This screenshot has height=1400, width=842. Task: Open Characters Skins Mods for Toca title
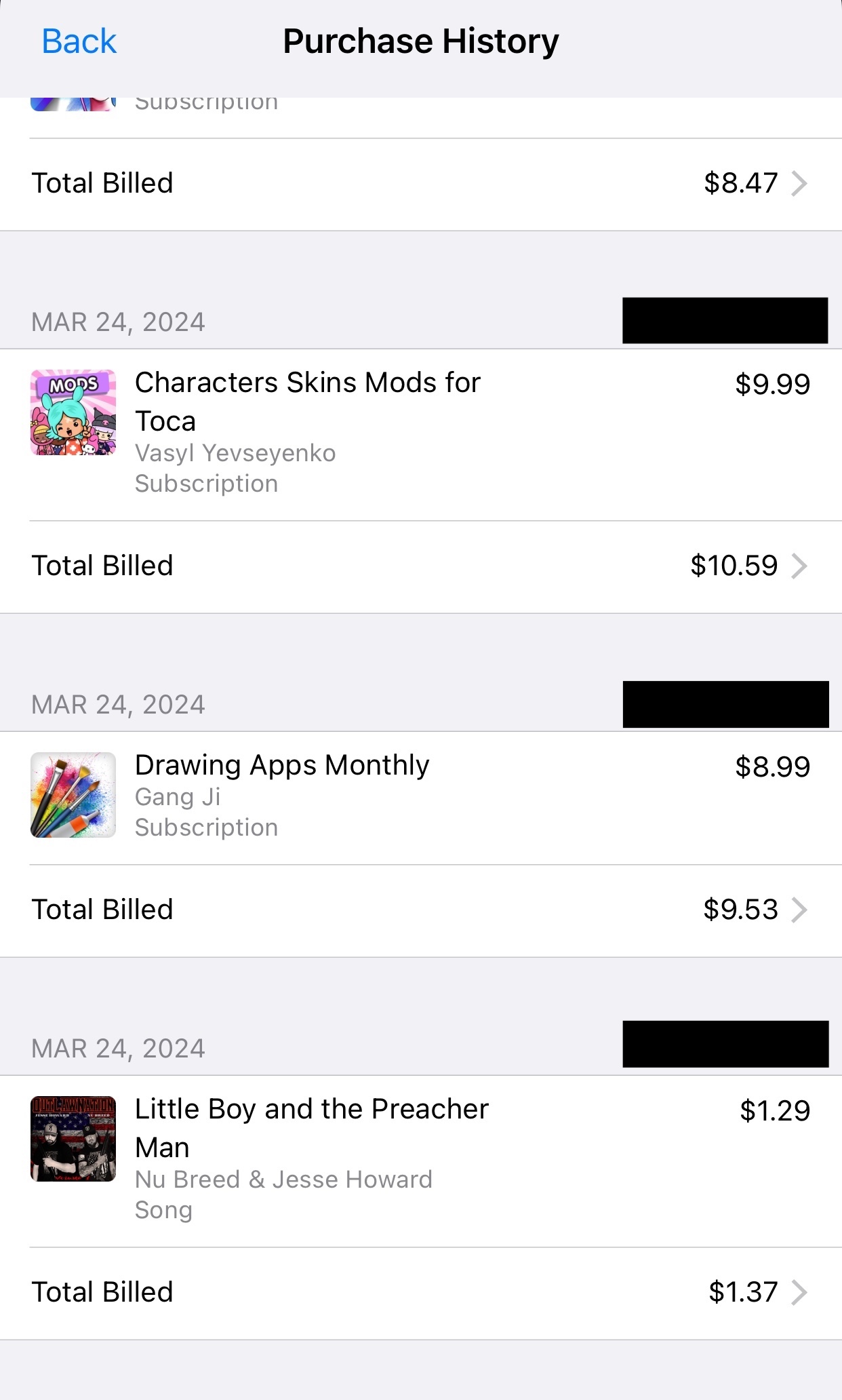coord(307,401)
